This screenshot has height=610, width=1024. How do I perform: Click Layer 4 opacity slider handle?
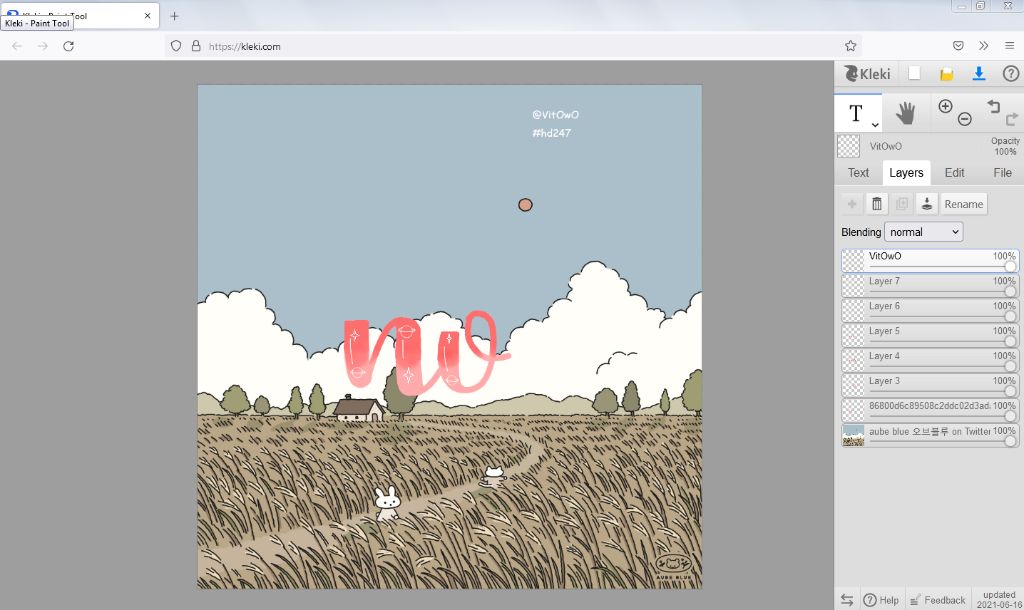1010,366
